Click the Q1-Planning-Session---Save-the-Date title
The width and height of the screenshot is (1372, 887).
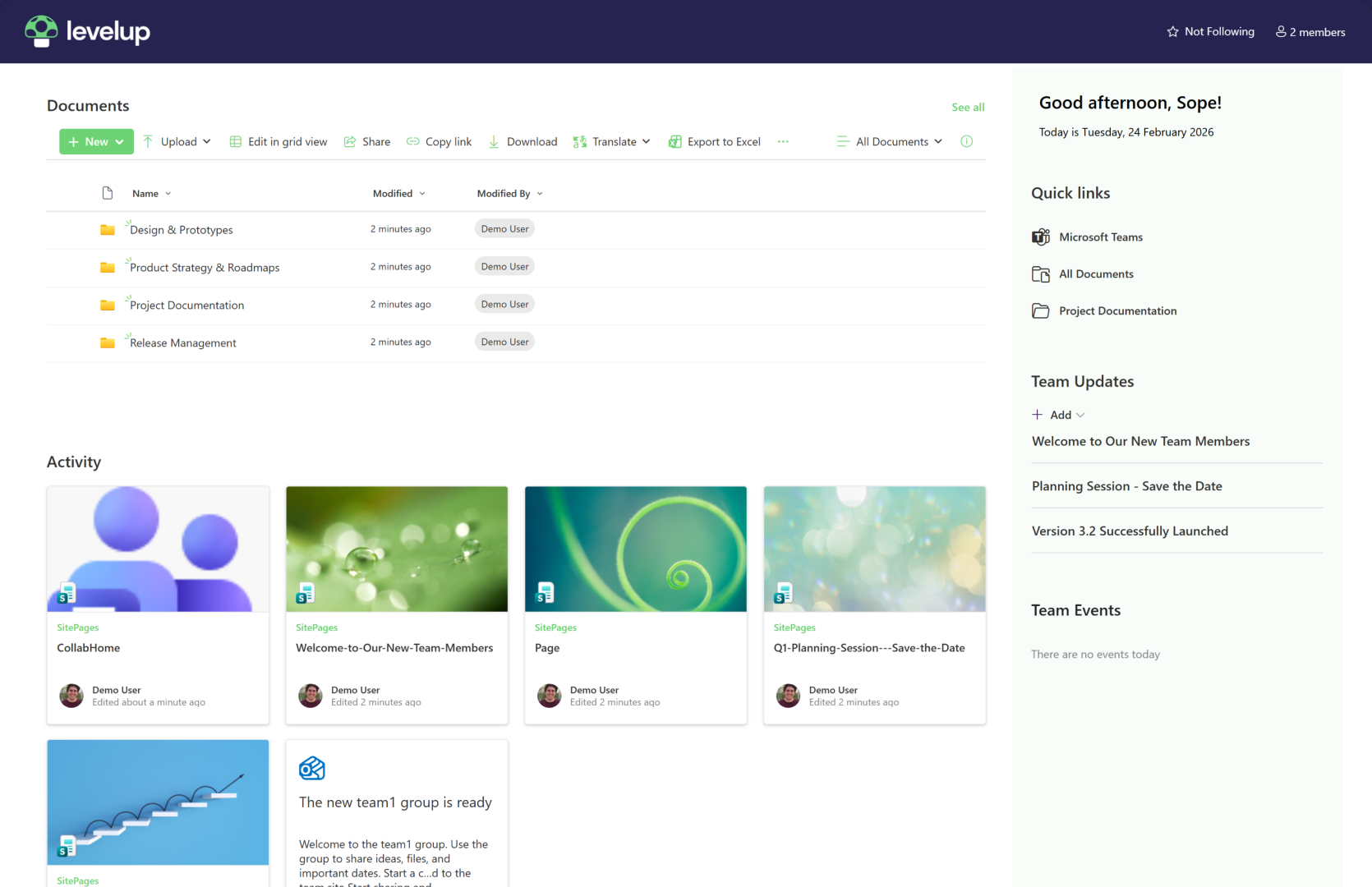(x=869, y=648)
